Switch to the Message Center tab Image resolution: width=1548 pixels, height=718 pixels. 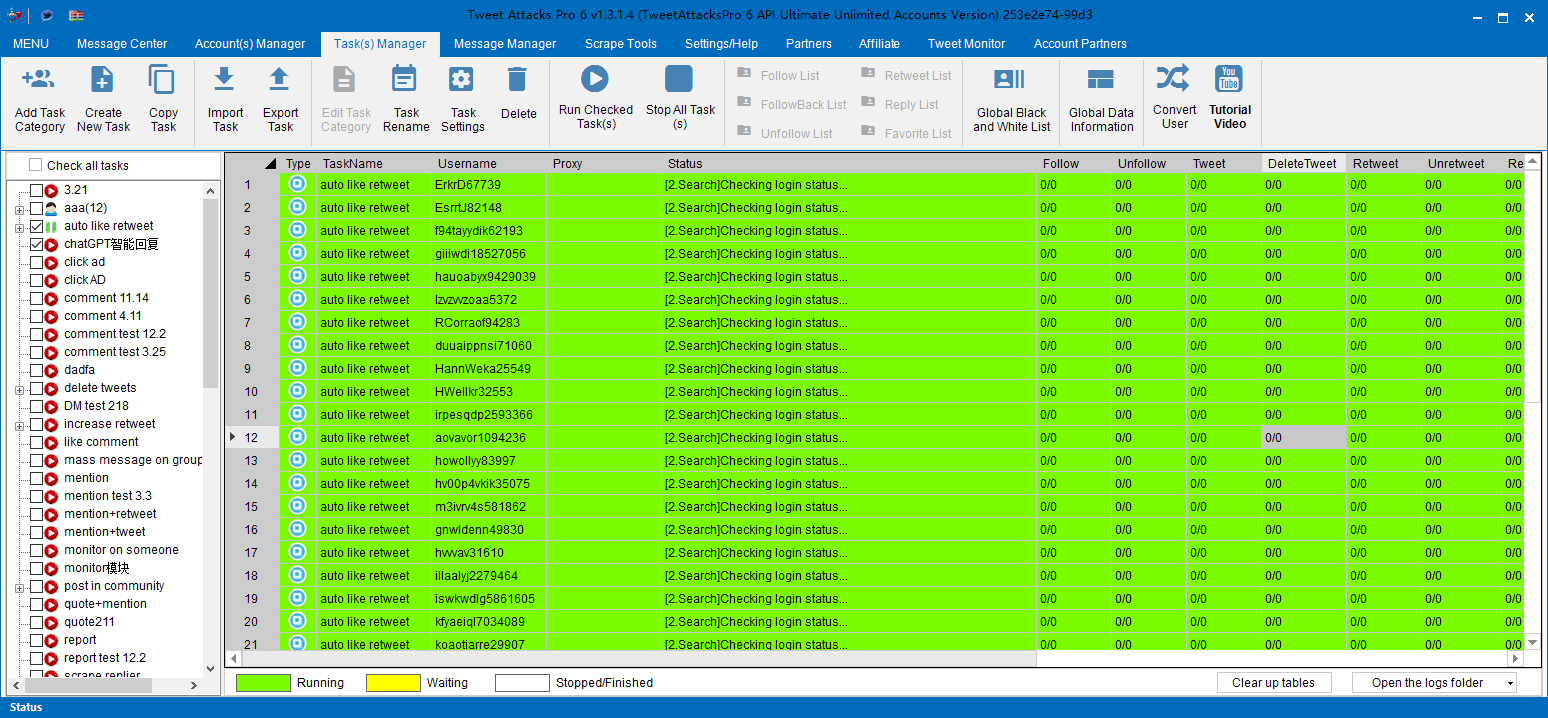pos(122,44)
